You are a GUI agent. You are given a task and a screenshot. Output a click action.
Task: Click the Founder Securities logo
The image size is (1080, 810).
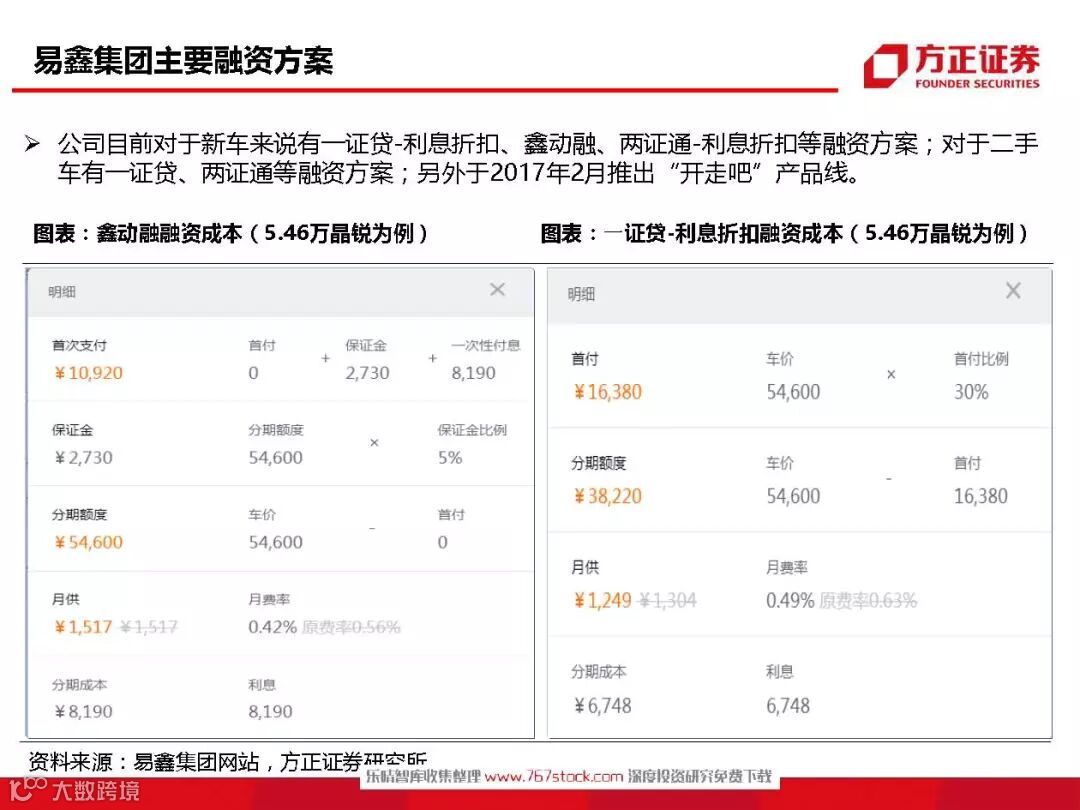pos(952,66)
